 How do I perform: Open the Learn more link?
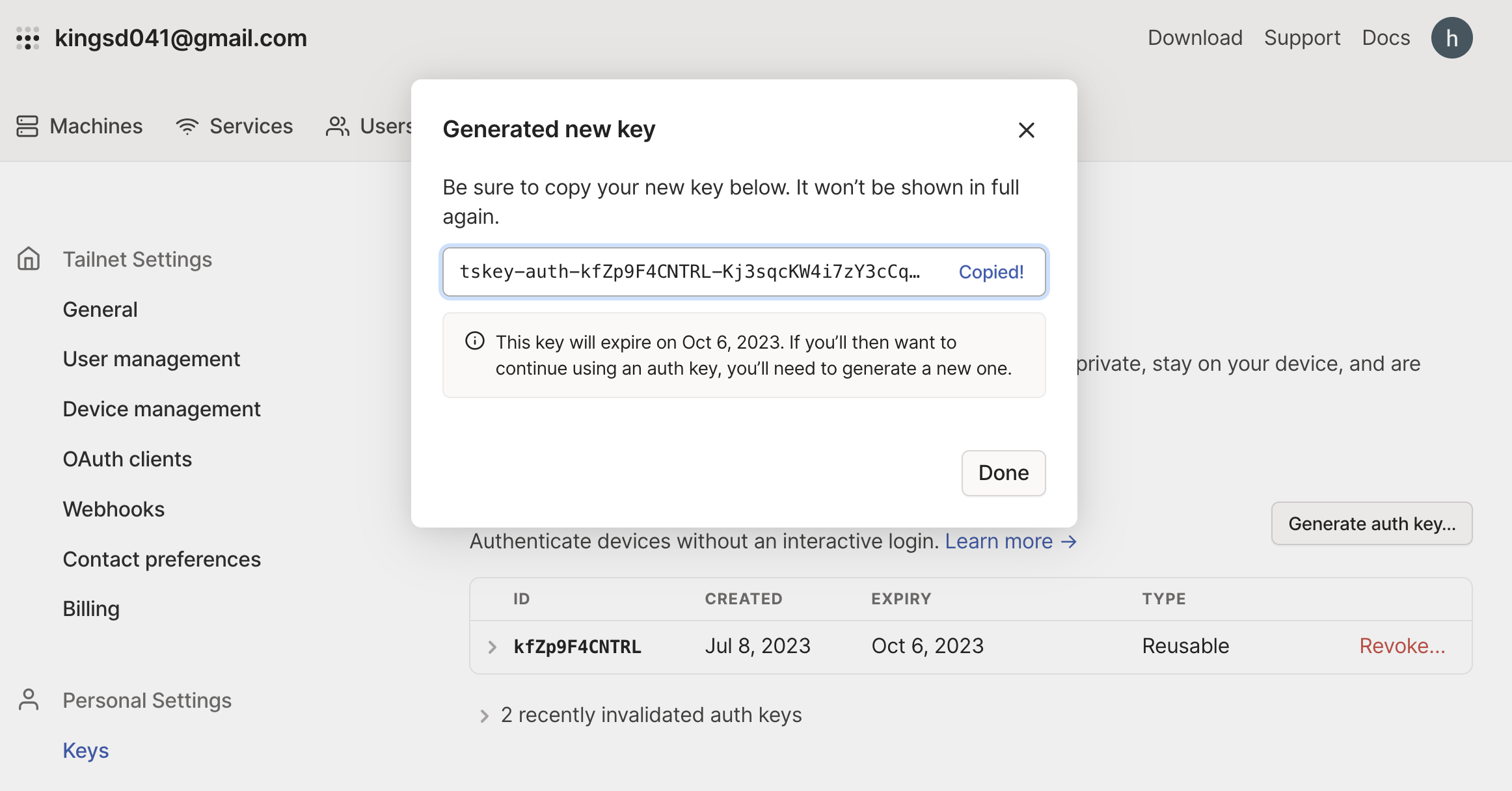click(x=1010, y=541)
